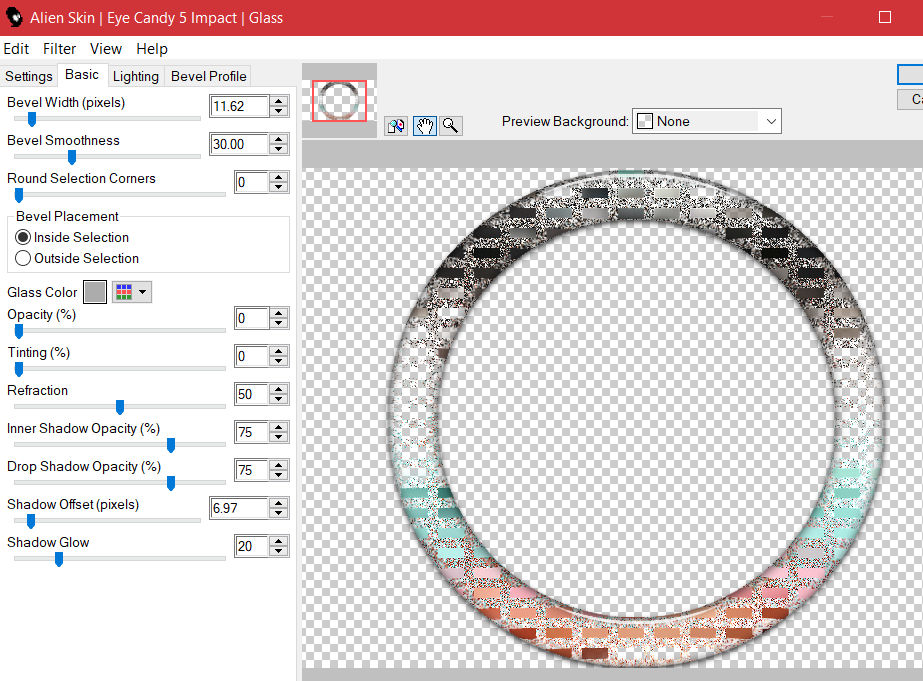Click the Inner Shadow Opacity value field

tap(252, 432)
